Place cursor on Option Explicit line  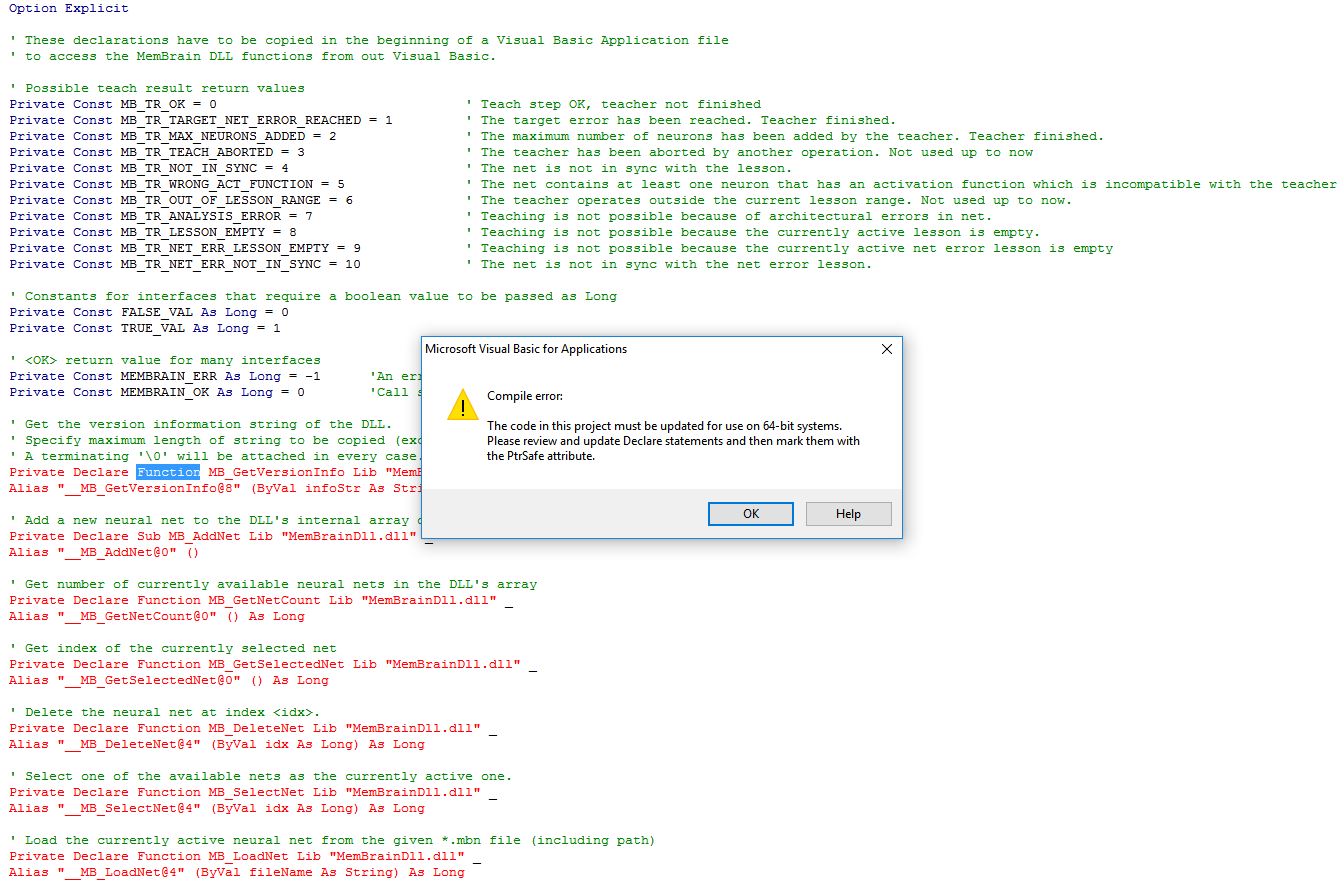click(68, 8)
